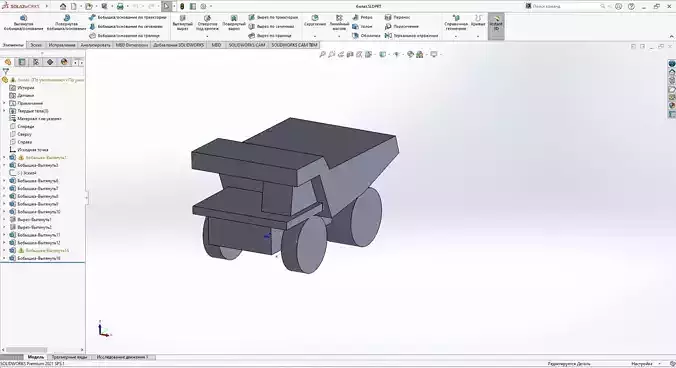The height and width of the screenshot is (368, 676).
Task: Select the Shell (Оболочка) tool
Action: pos(366,35)
